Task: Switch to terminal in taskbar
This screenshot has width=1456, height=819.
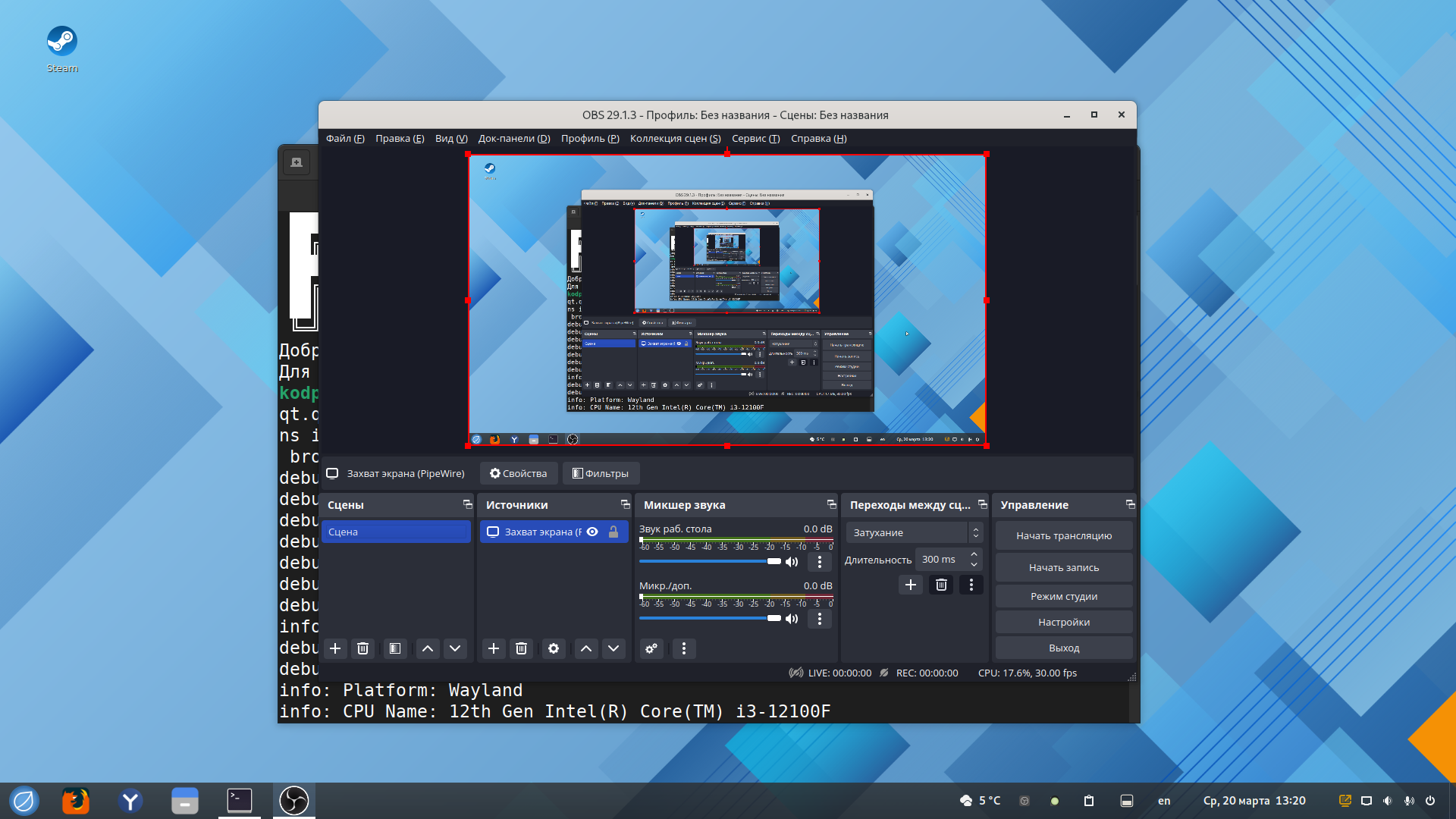Action: [x=240, y=801]
